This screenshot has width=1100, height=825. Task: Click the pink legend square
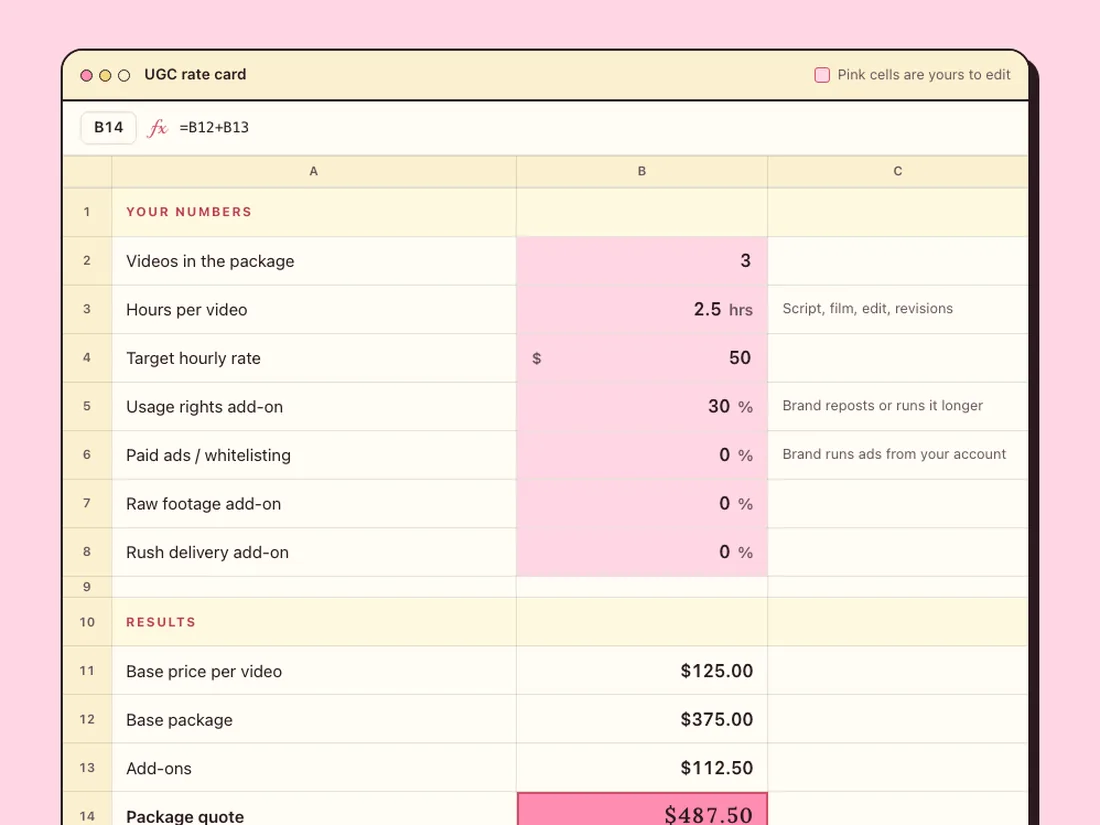[822, 75]
